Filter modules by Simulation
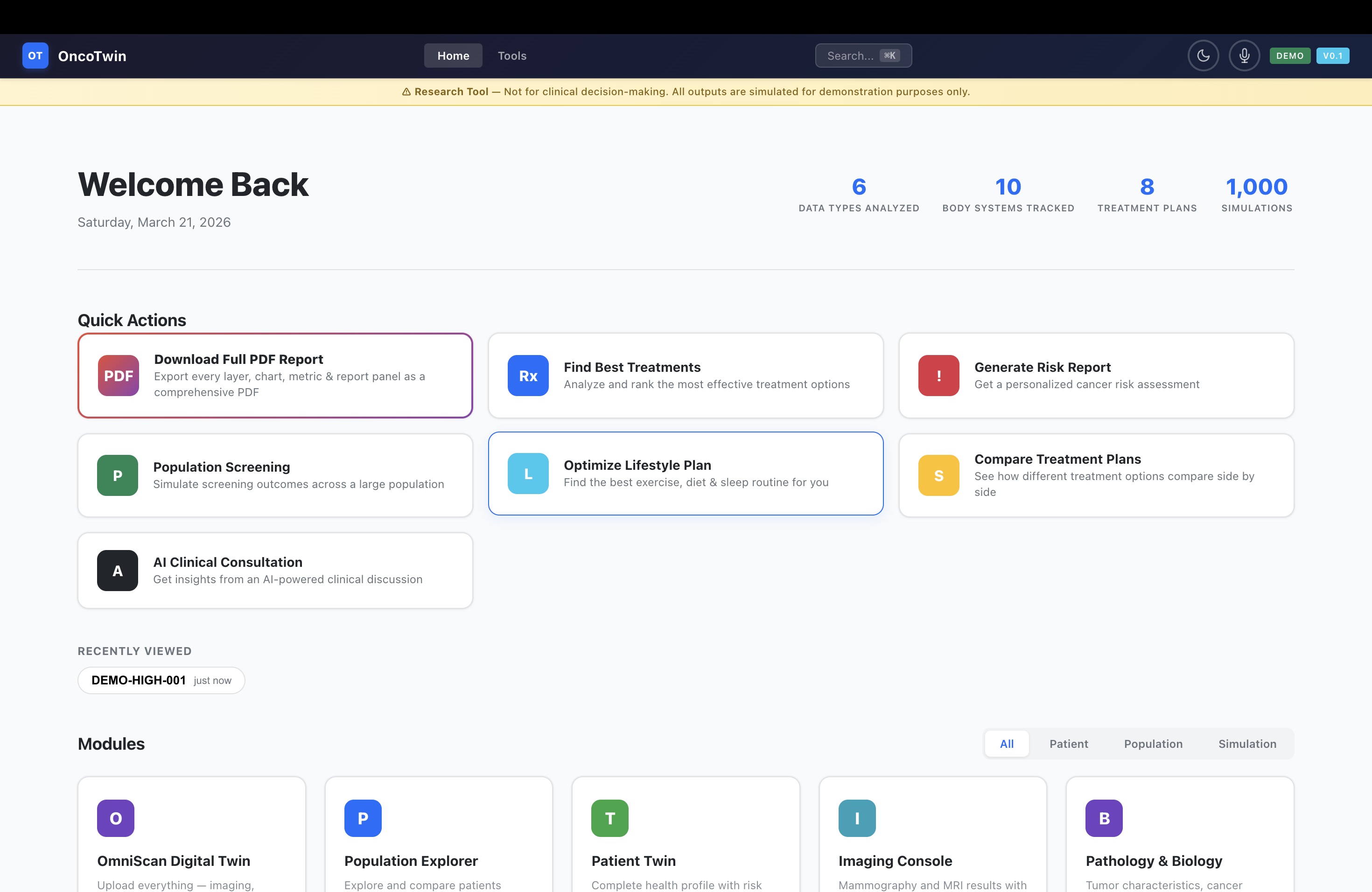The height and width of the screenshot is (892, 1372). (1247, 744)
